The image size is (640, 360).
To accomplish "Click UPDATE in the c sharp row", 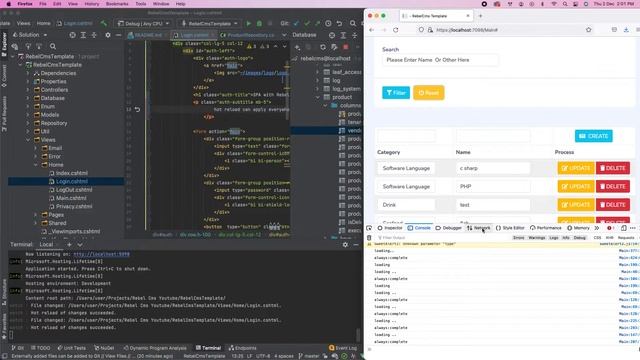I will pos(576,168).
